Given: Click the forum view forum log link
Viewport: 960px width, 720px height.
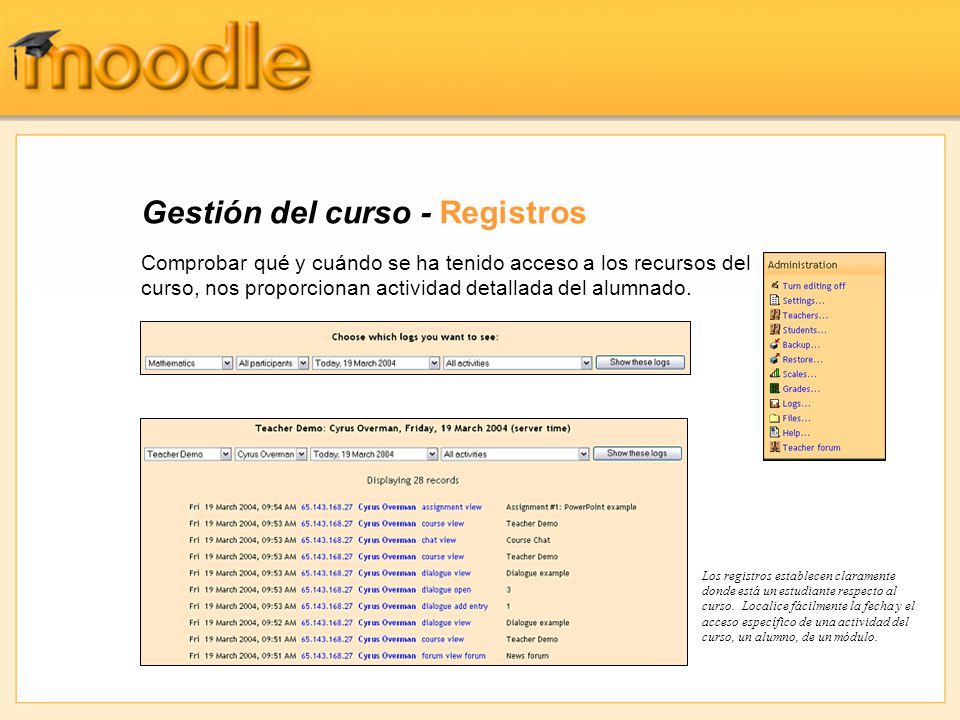Looking at the screenshot, I should [x=453, y=656].
